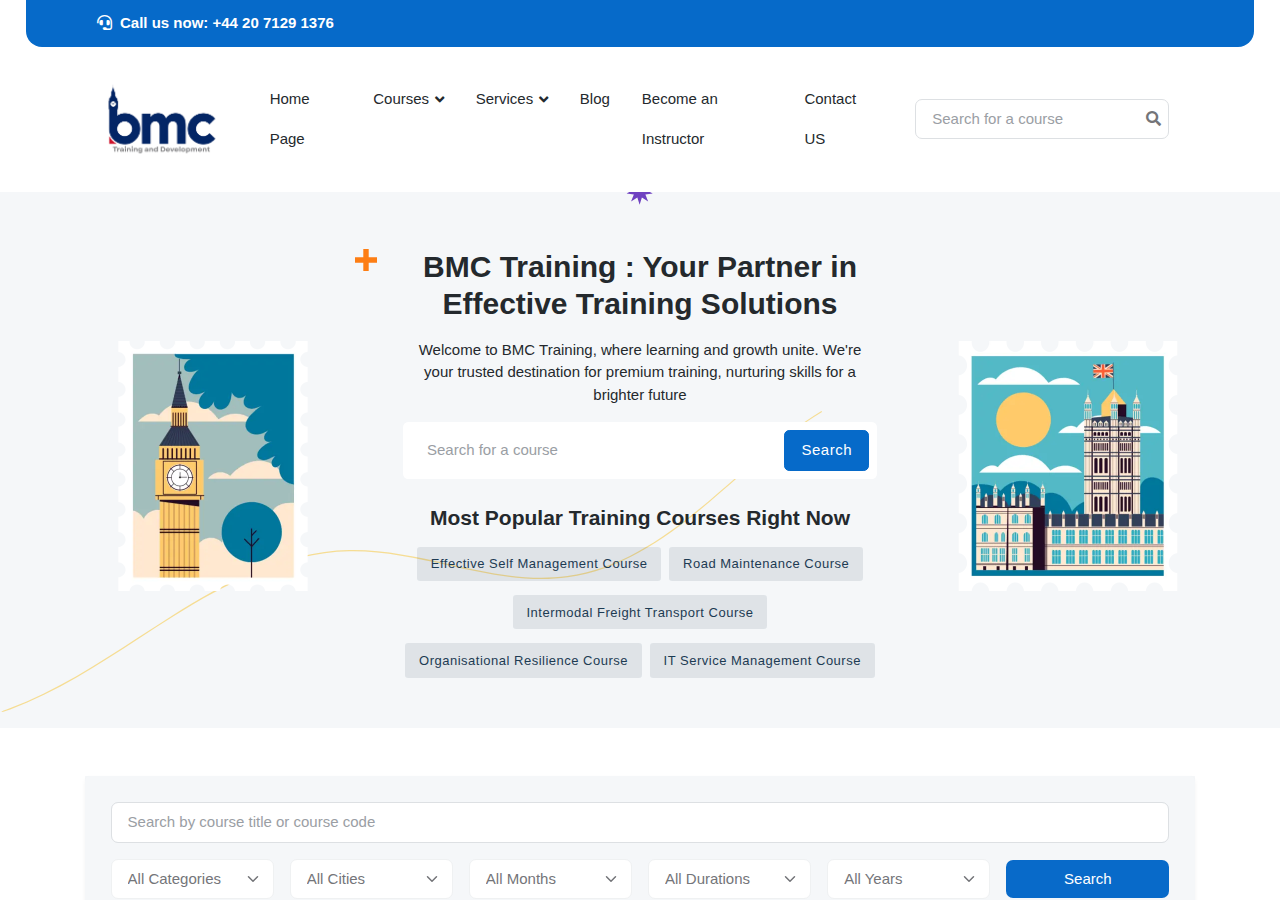This screenshot has width=1280, height=900.
Task: Go to Contact US page
Action: pos(830,119)
